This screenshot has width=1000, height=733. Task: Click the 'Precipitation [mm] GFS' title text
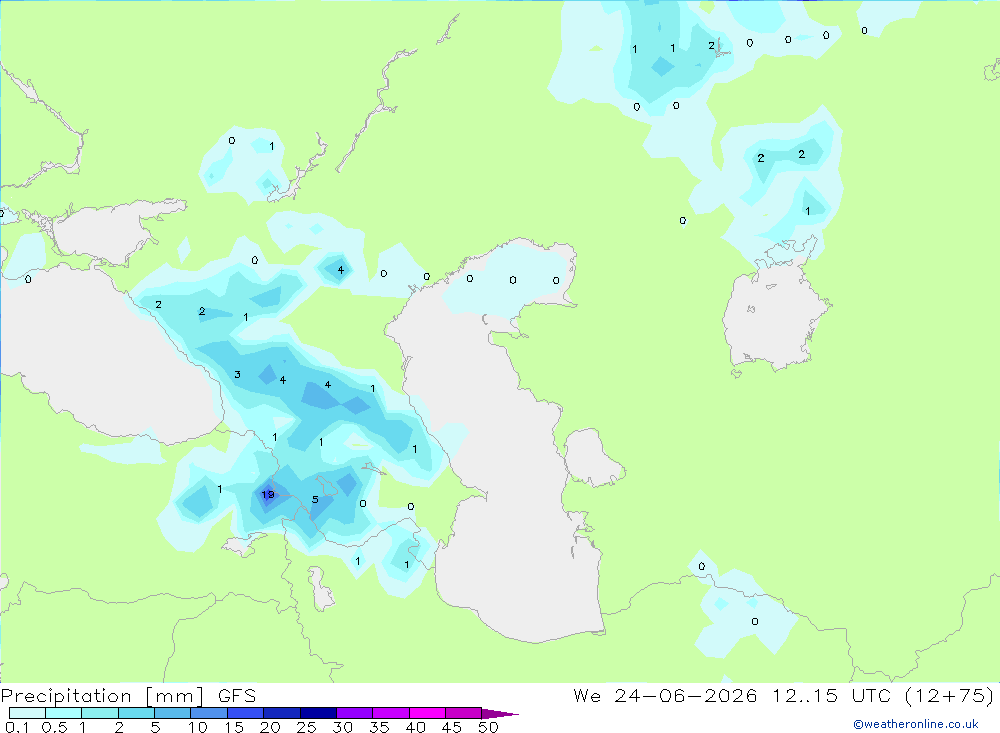click(x=129, y=696)
